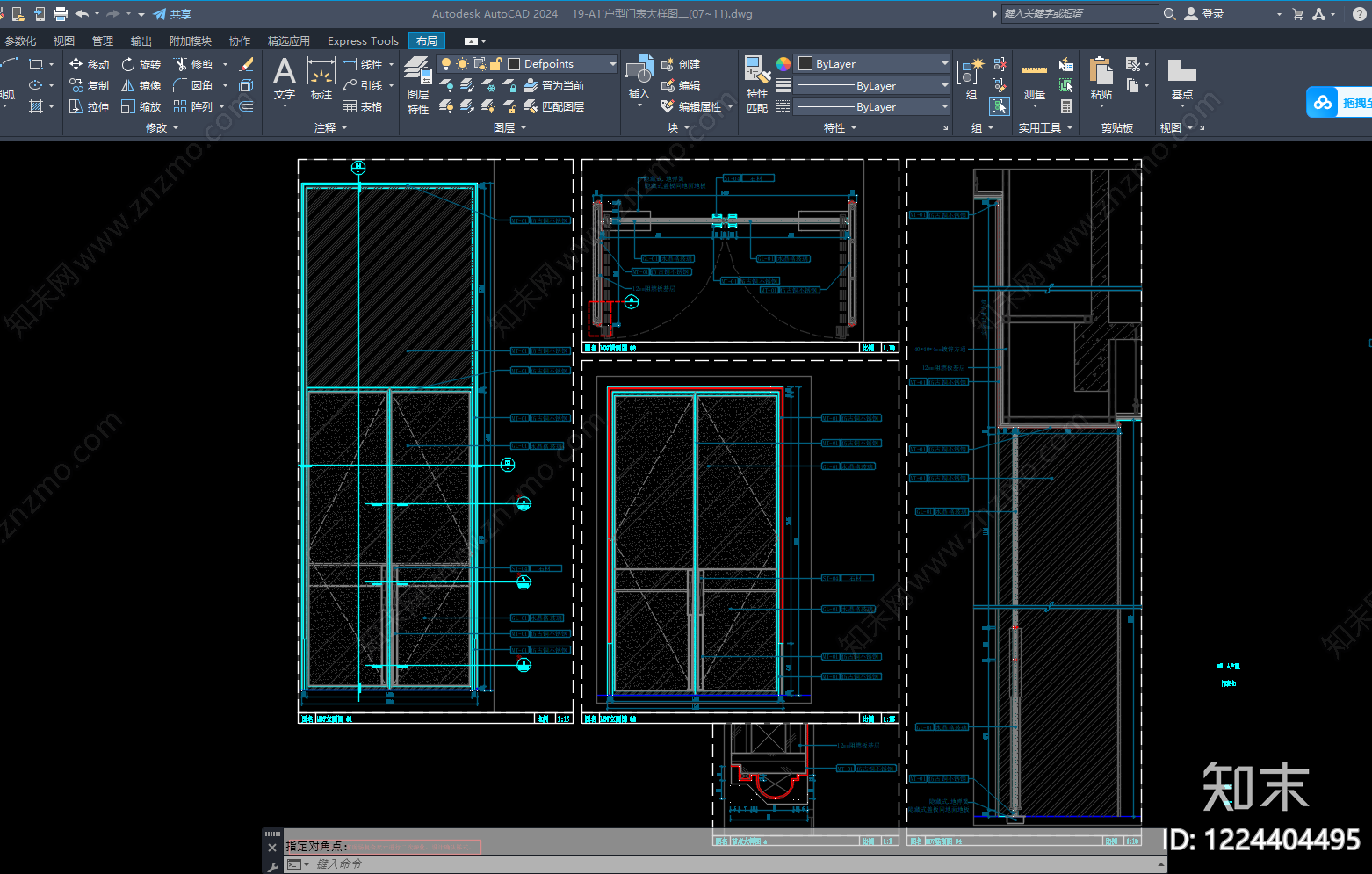Toggle the Defpoints layer lock icon
This screenshot has width=1372, height=874.
(x=496, y=64)
